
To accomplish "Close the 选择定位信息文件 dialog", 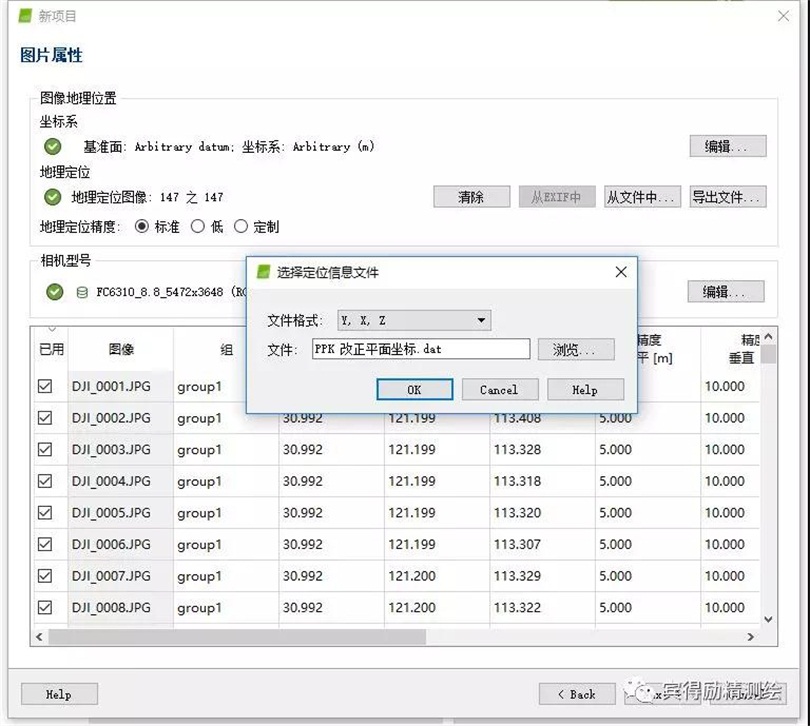I will 621,272.
